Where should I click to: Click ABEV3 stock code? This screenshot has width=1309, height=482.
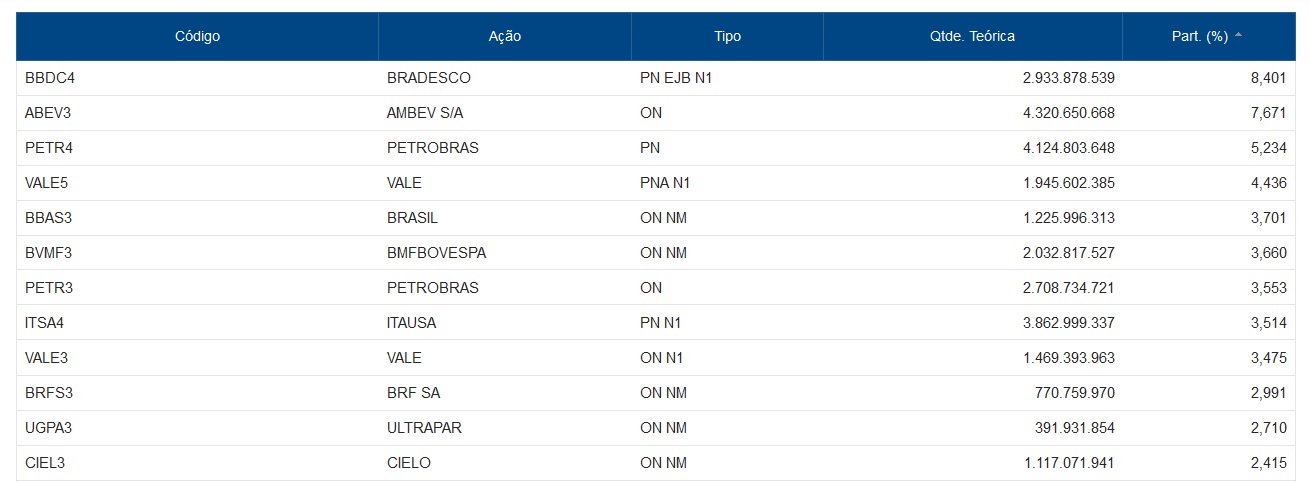[x=48, y=113]
